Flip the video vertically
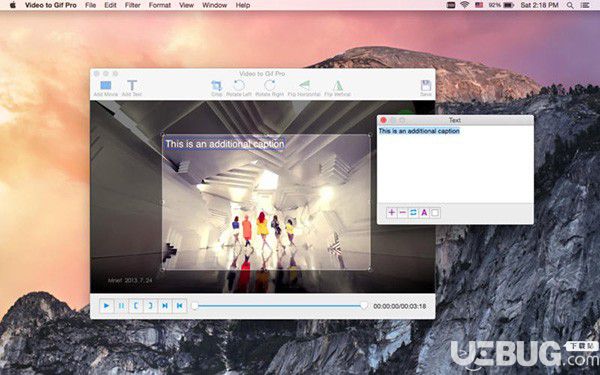Screen dimensions: 600x375 pos(338,88)
